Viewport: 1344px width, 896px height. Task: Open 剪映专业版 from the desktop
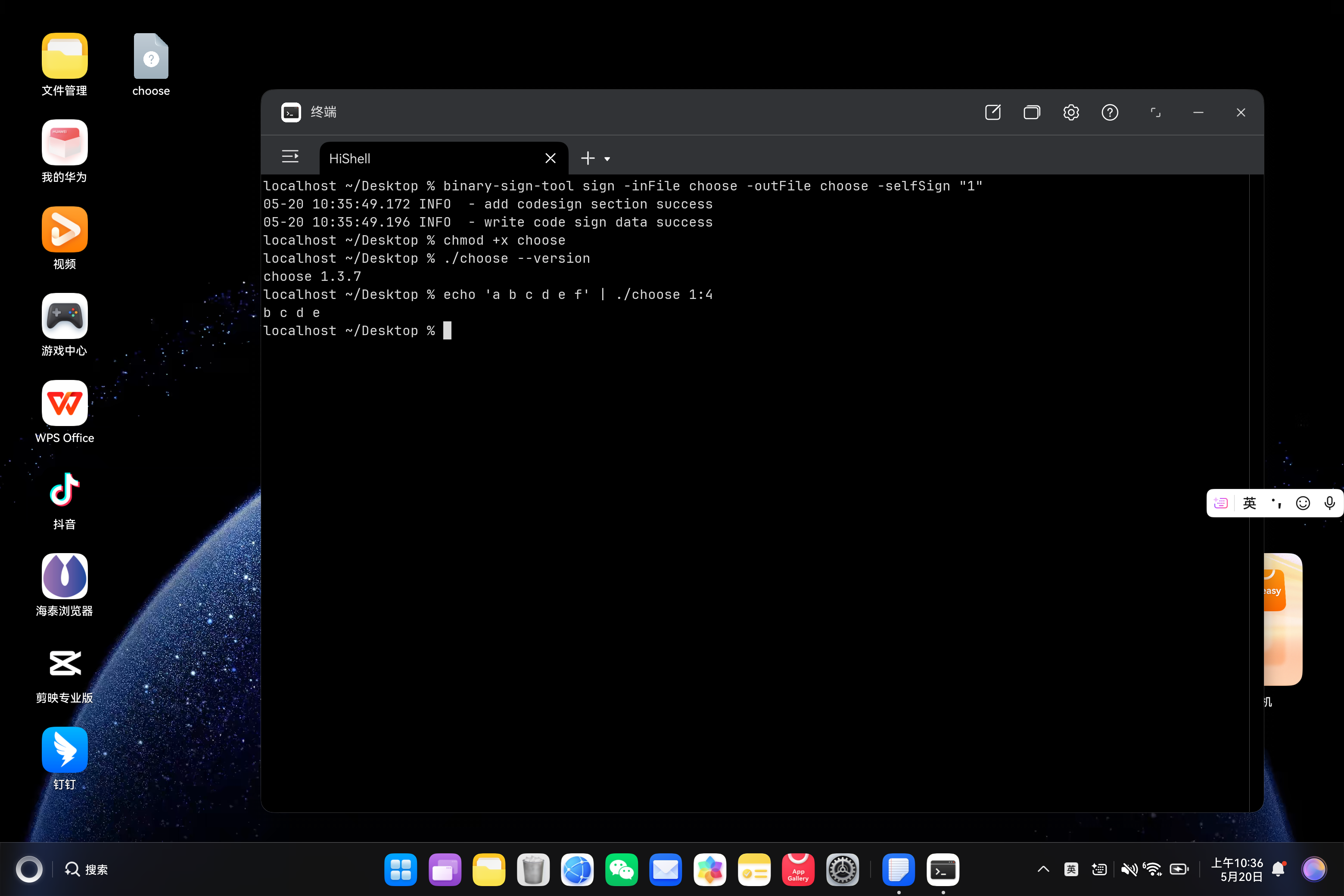65,663
